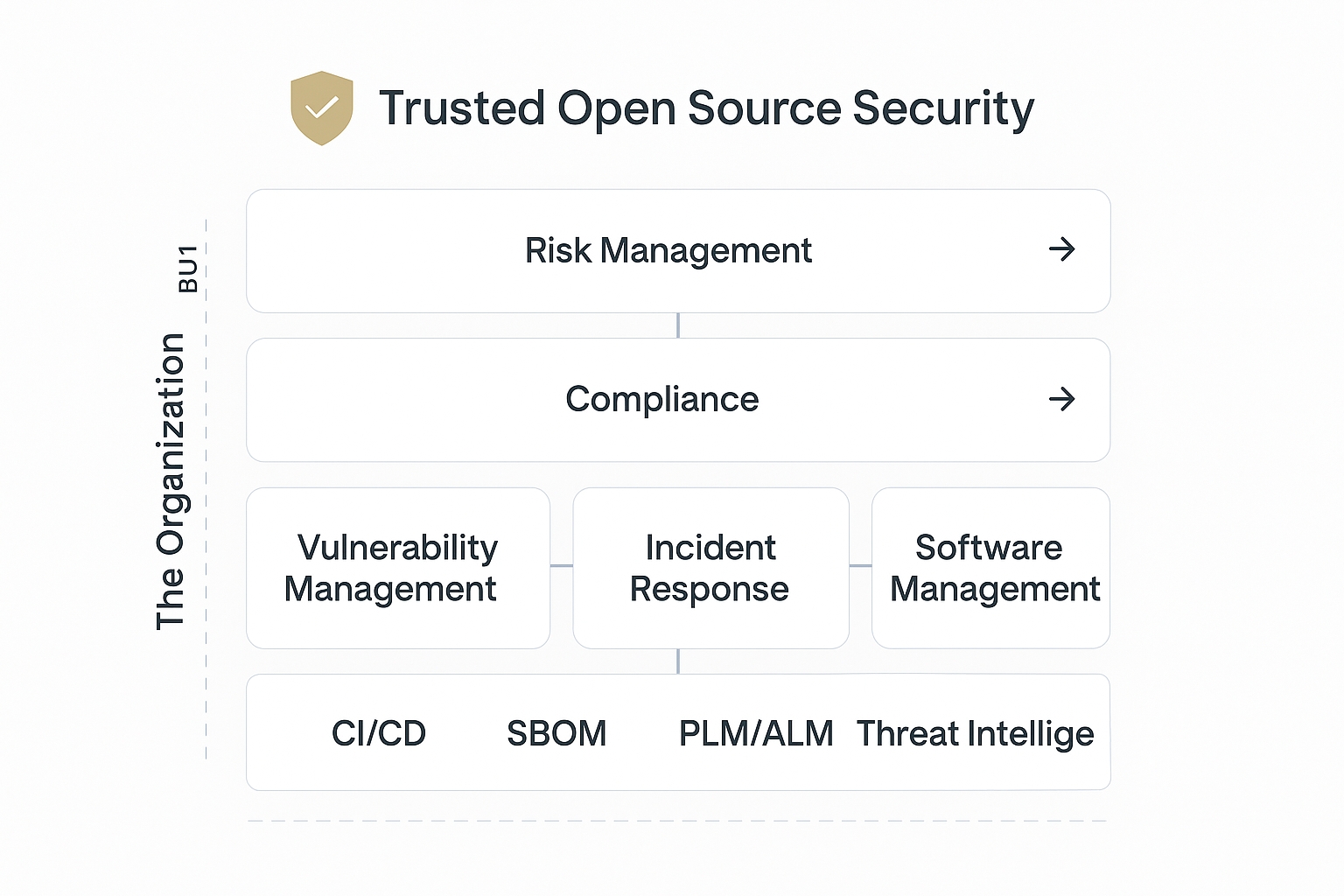Viewport: 1344px width, 896px height.
Task: Select the Incident Response box
Action: click(710, 568)
